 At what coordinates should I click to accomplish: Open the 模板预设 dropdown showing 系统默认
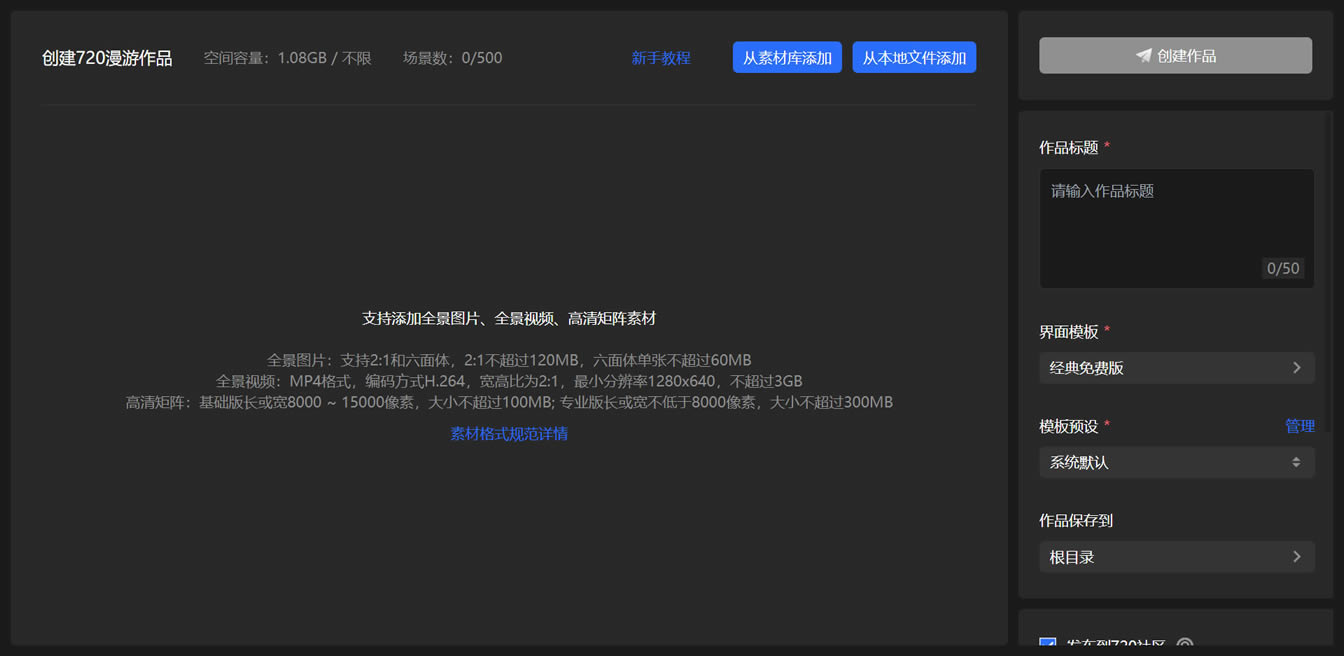click(1177, 462)
